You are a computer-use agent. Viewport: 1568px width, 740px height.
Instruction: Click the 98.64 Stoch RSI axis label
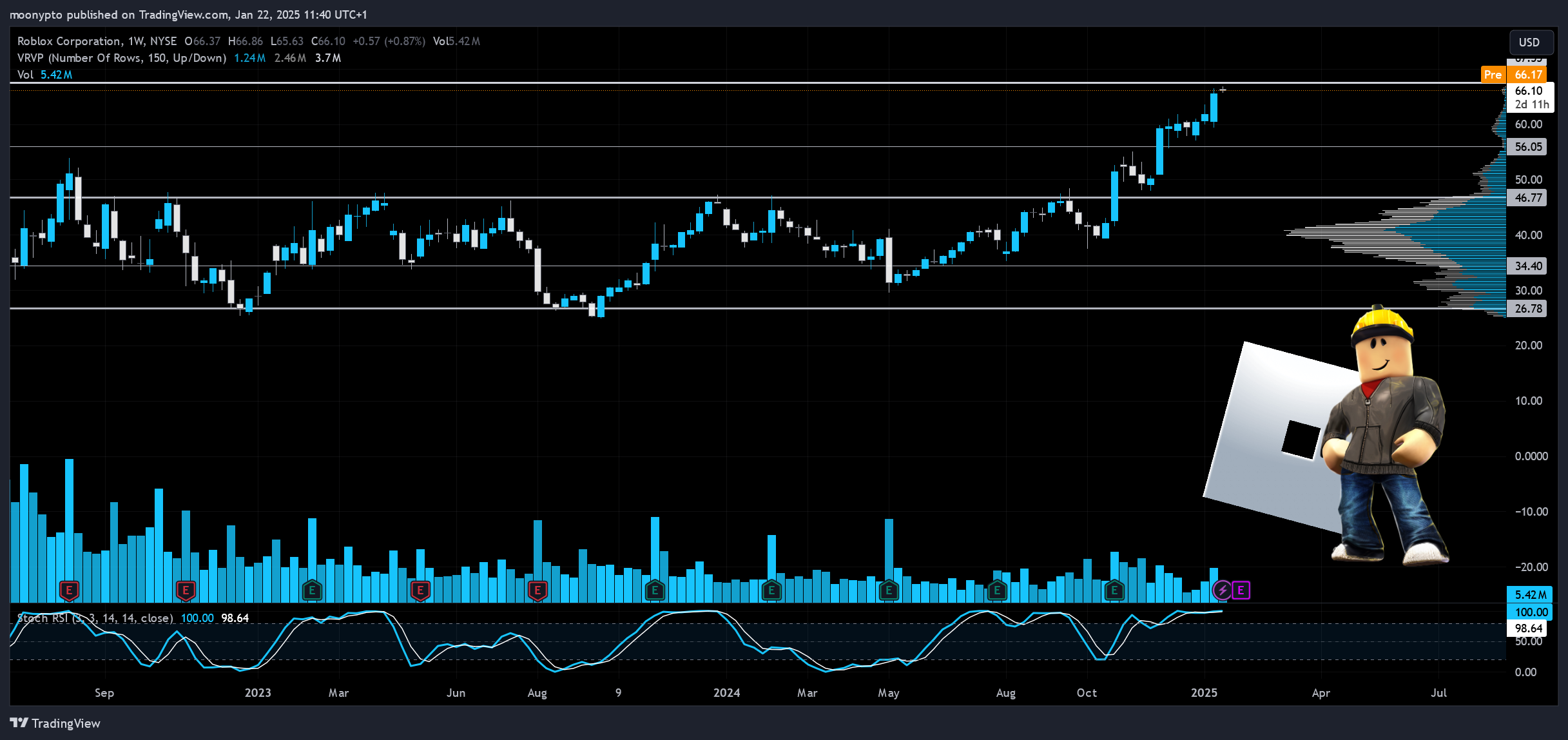(x=1528, y=628)
